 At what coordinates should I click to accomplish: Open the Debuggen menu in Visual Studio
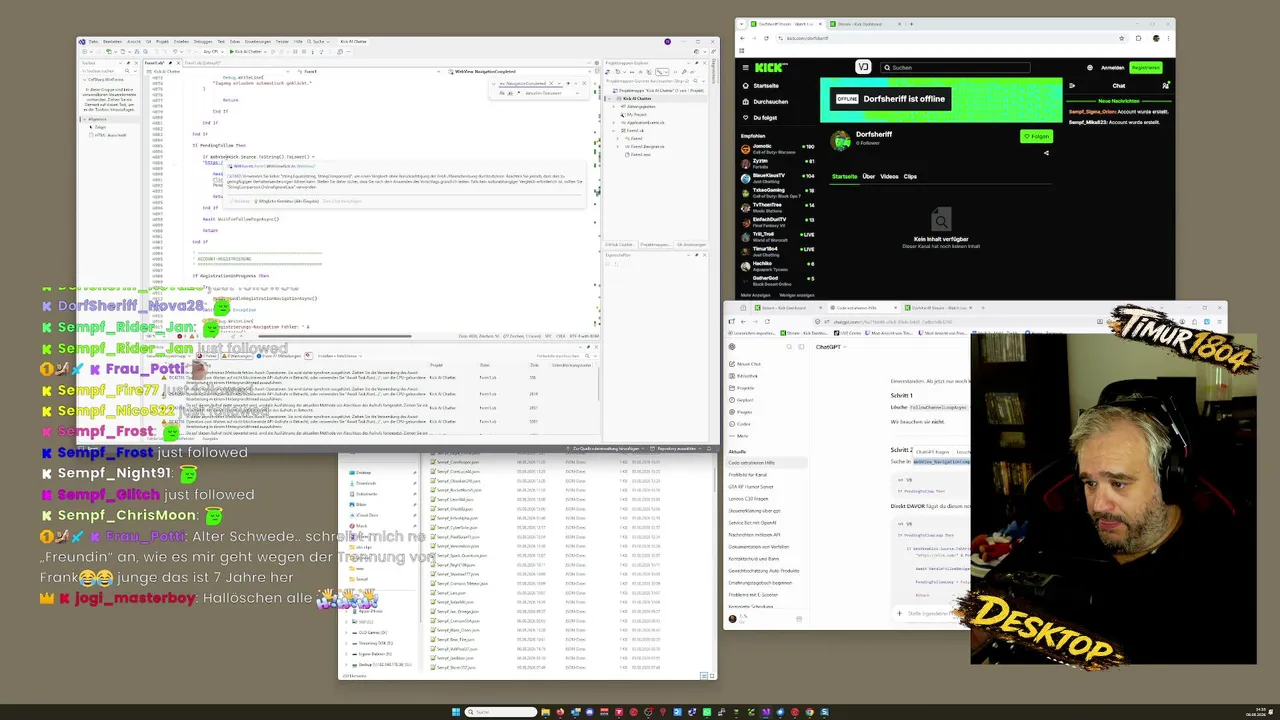click(203, 41)
